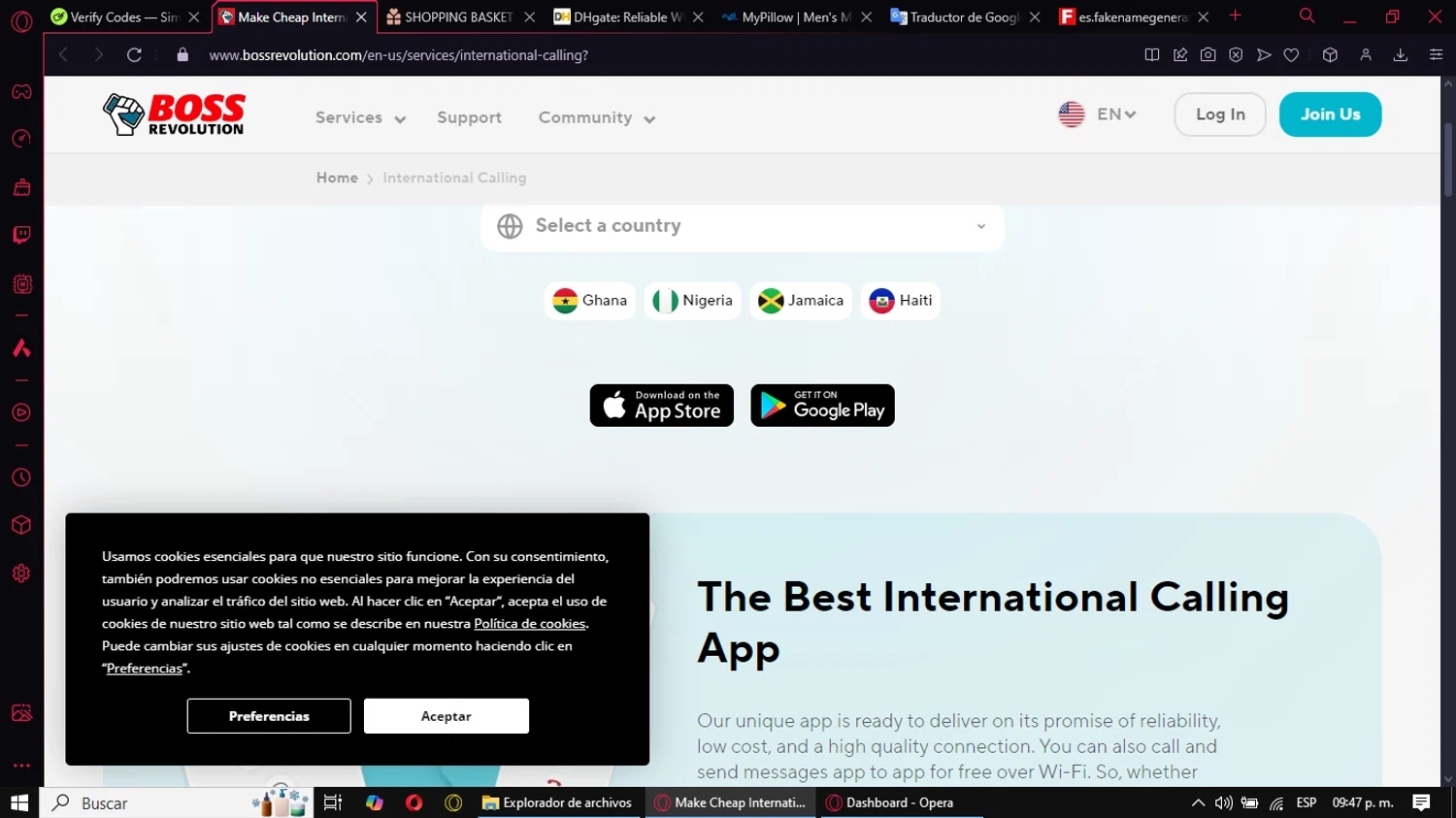Click the Log In button
Viewport: 1456px width, 818px height.
point(1220,115)
